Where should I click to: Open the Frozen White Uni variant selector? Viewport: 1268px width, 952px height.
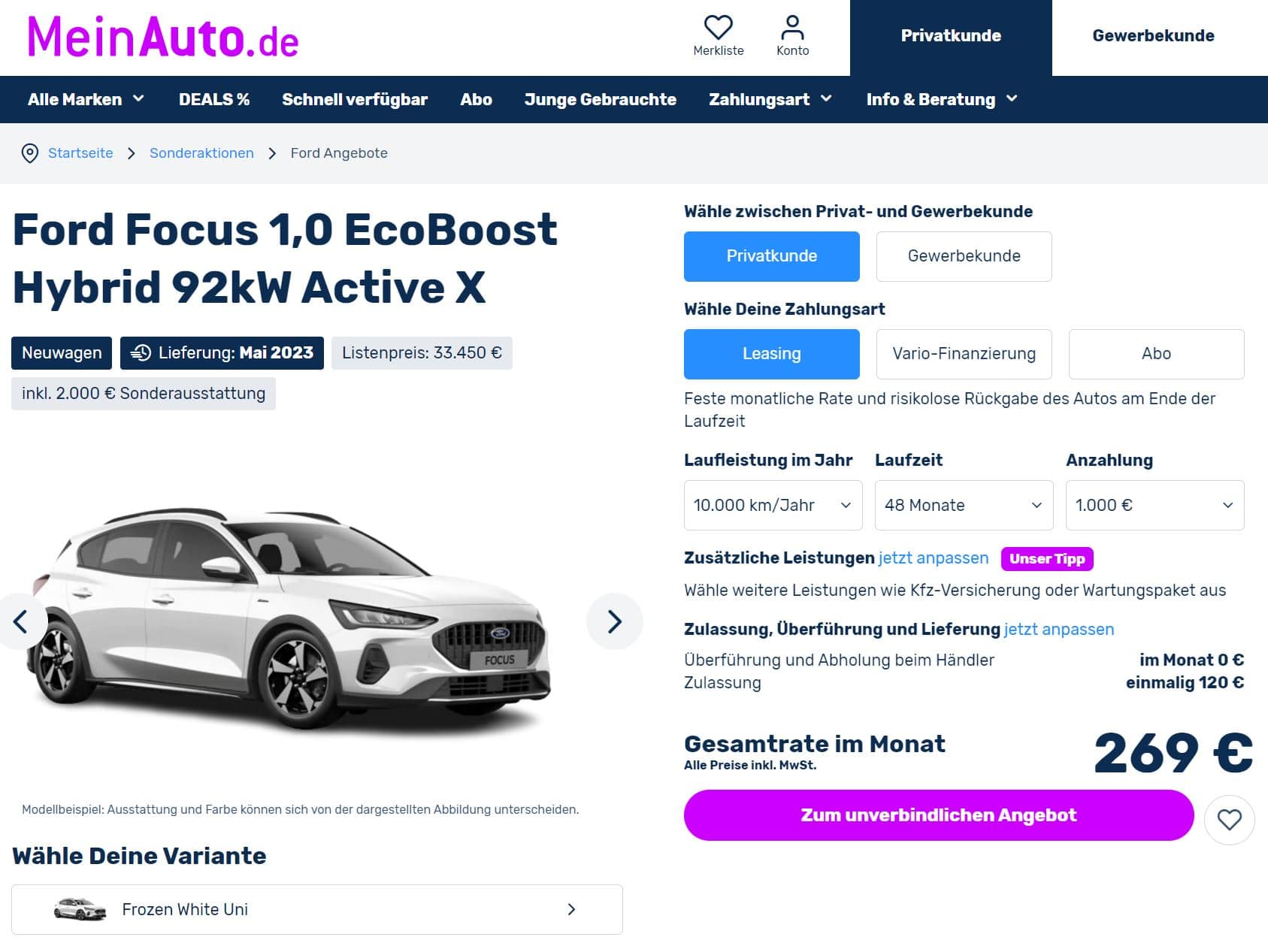click(x=317, y=909)
